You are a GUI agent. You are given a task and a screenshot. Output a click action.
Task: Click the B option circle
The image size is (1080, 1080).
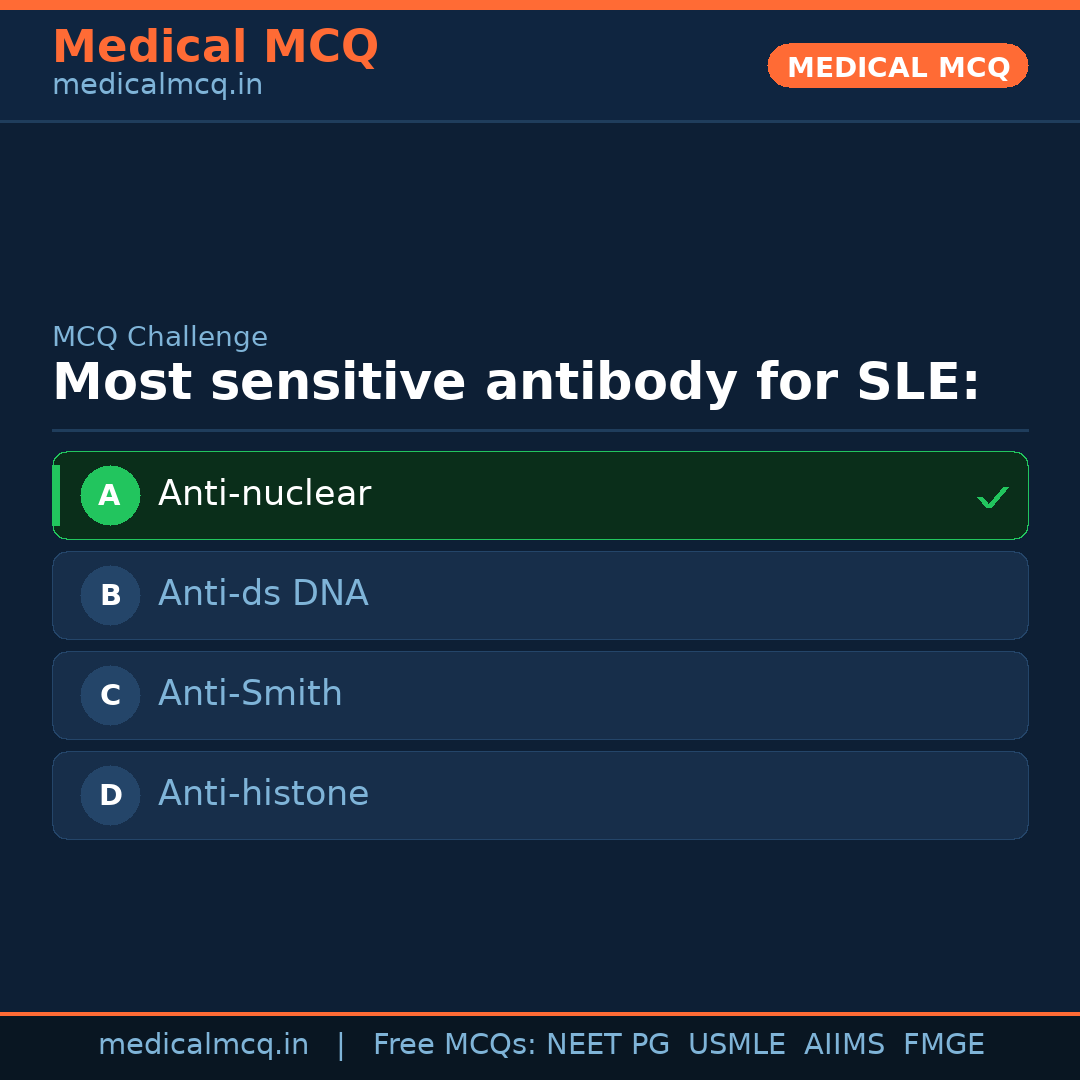tap(110, 595)
